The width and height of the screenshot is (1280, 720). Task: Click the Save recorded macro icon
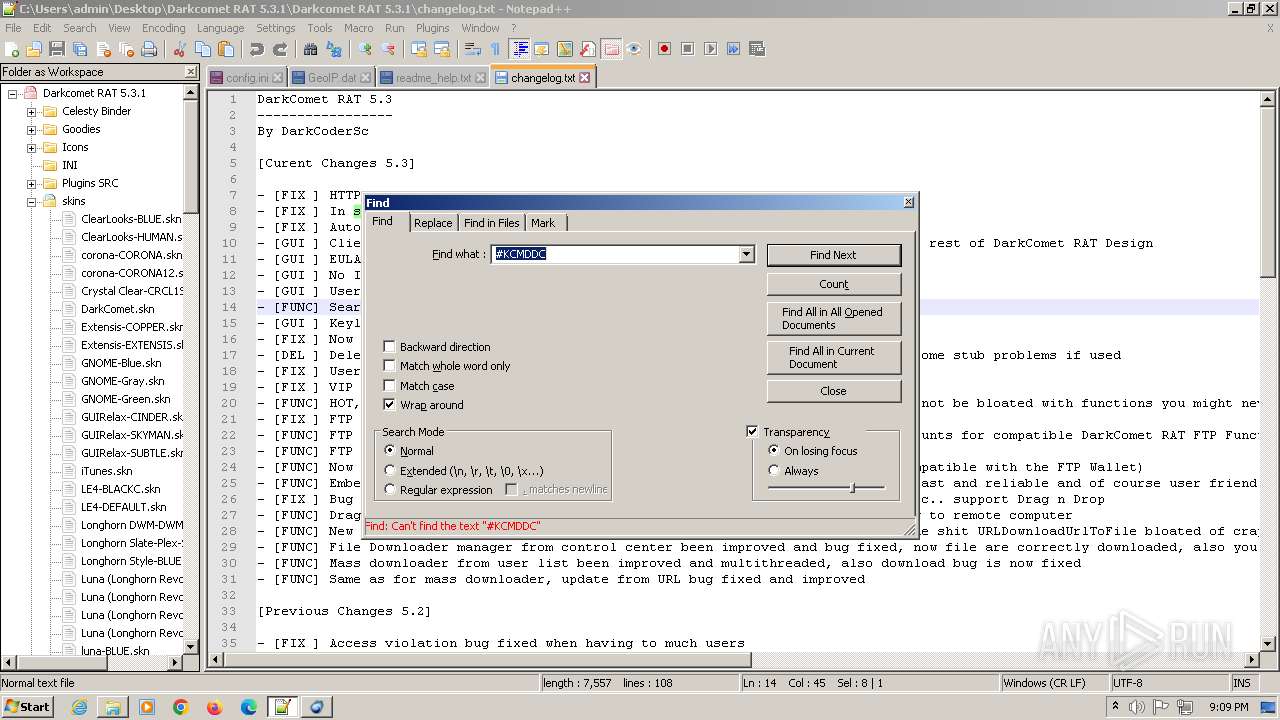(x=757, y=49)
